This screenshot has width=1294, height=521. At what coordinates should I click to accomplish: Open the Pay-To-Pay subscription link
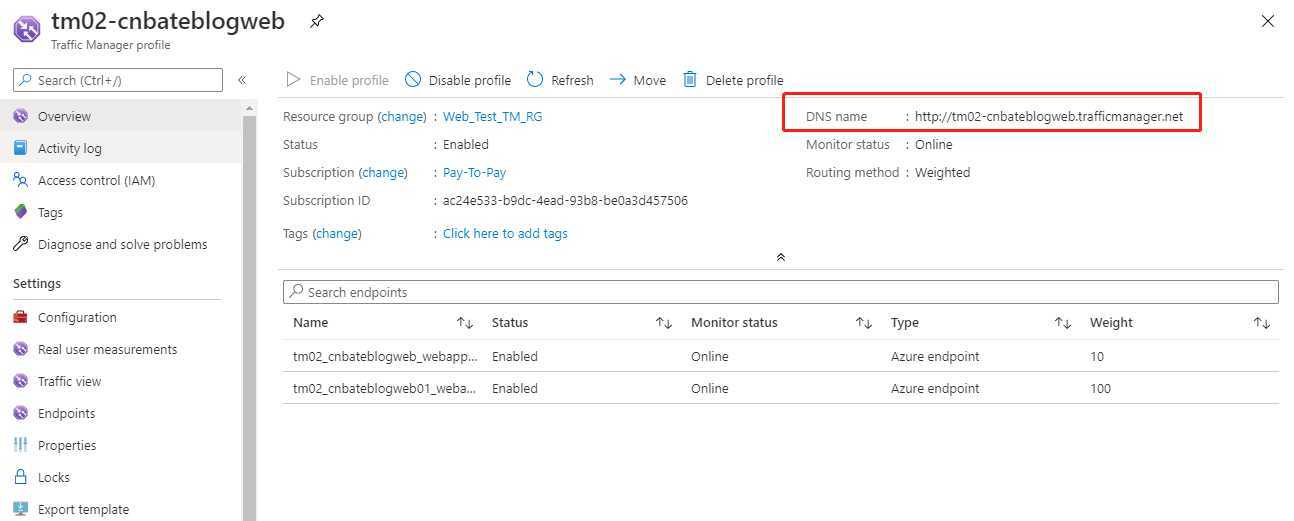(475, 172)
